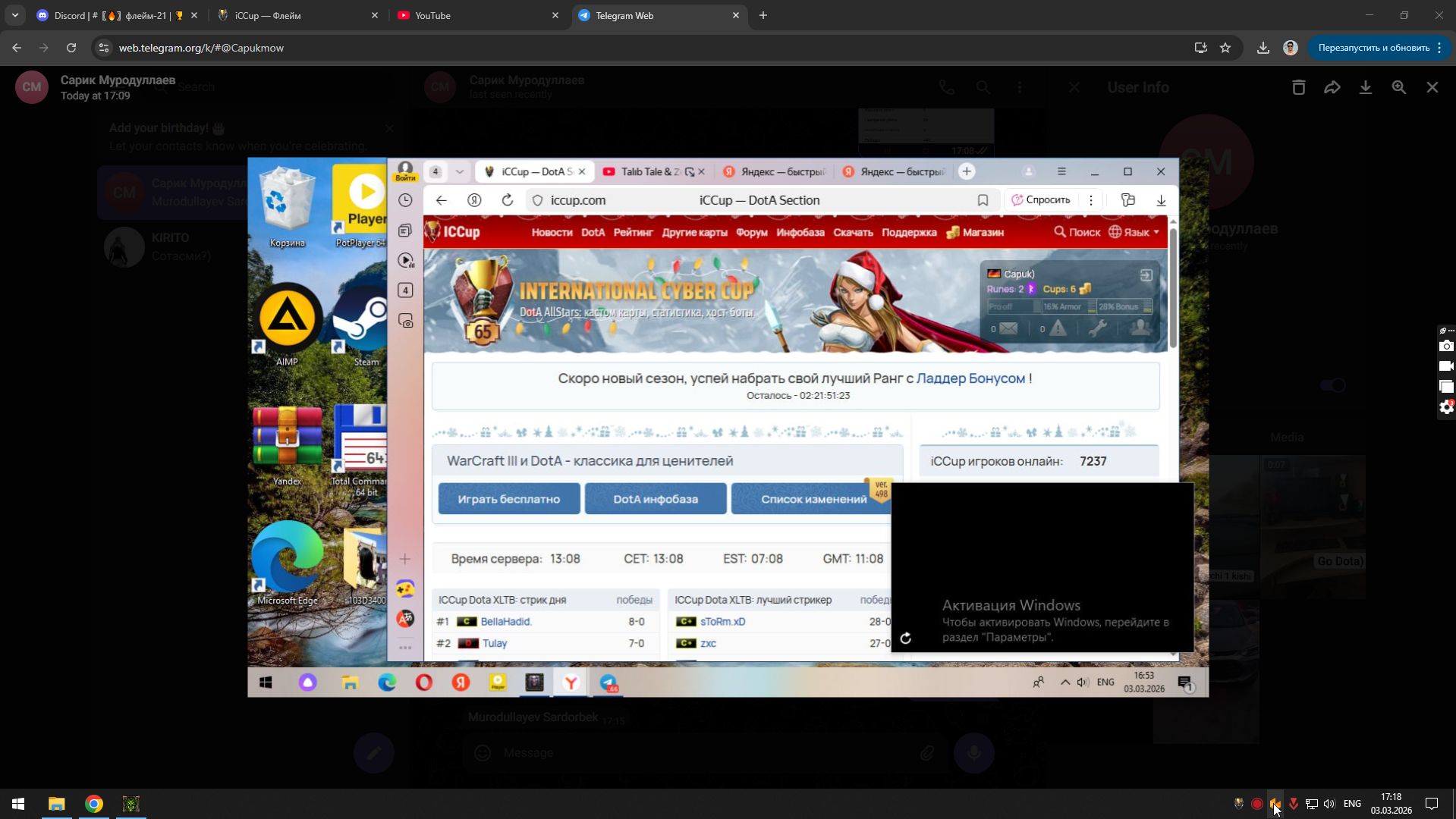The image size is (1456, 819).
Task: Click the dimmed microphone button near Message
Action: (x=973, y=753)
